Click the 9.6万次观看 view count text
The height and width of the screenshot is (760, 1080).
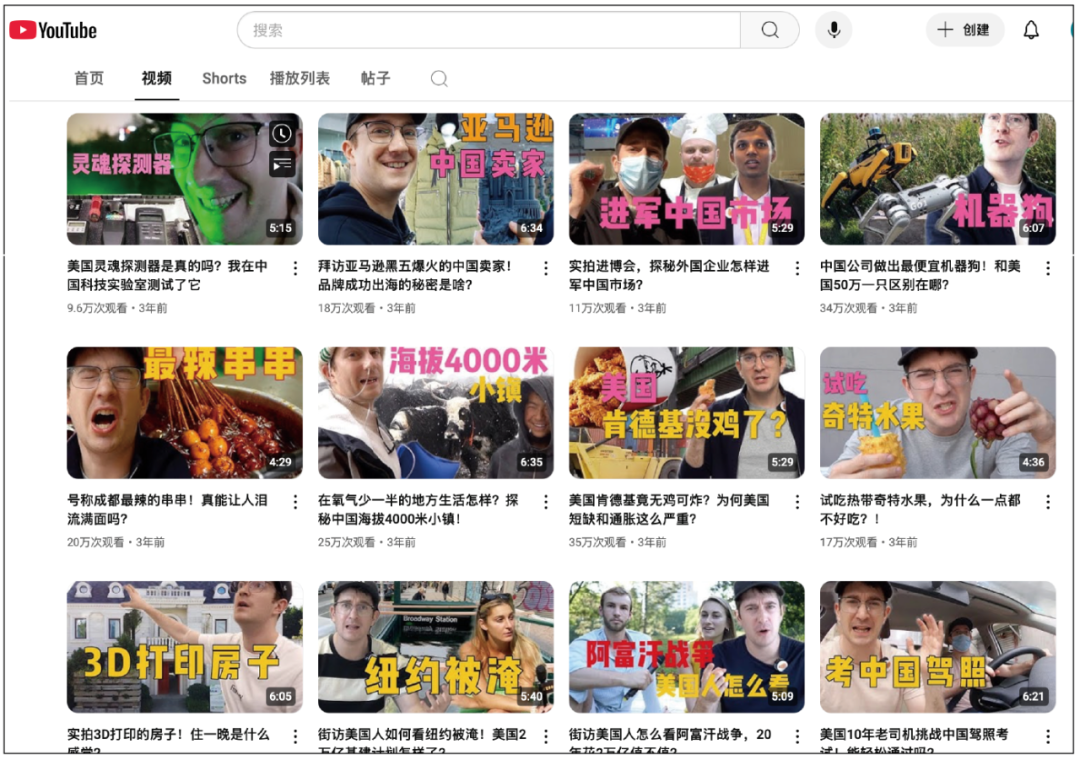coord(96,308)
